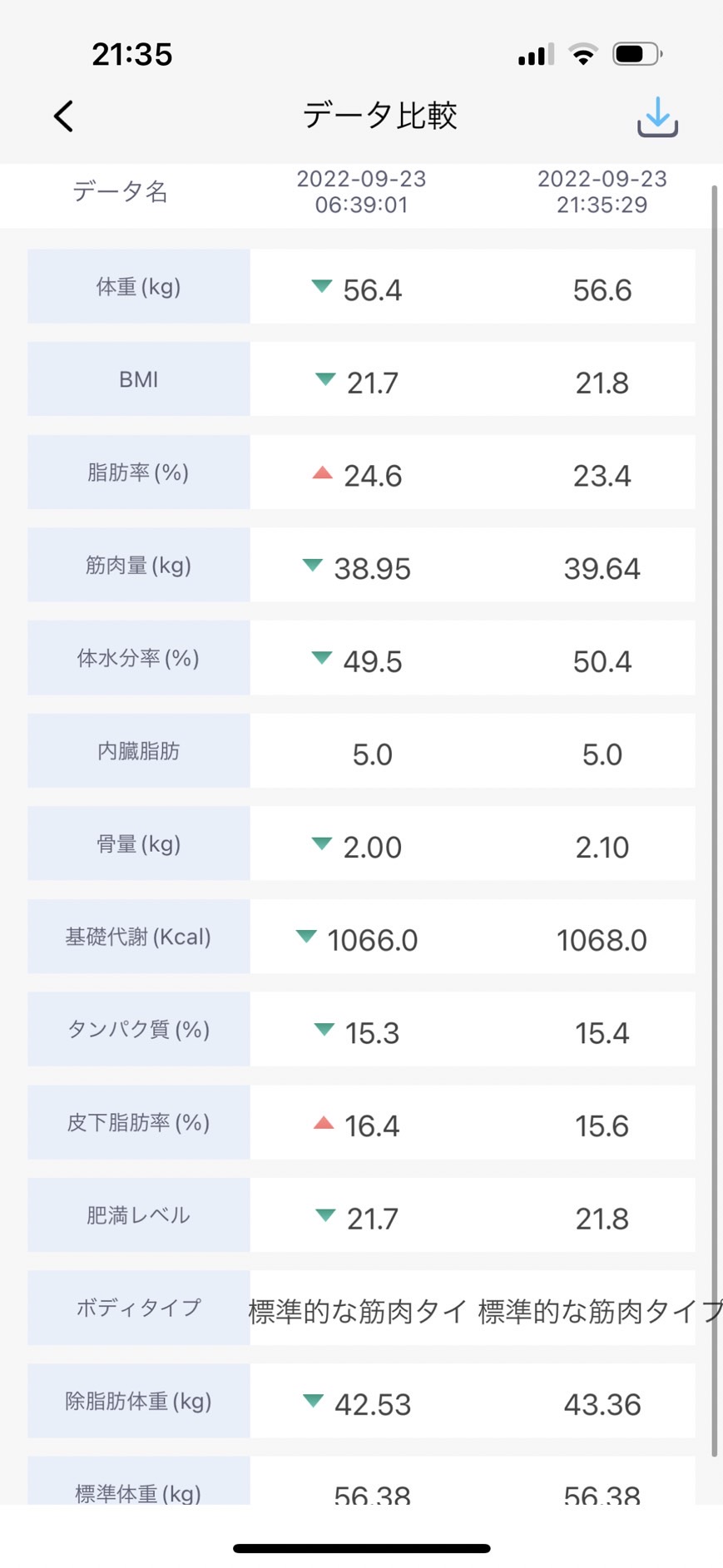
Task: Tap the battery icon in status bar
Action: pos(637,55)
